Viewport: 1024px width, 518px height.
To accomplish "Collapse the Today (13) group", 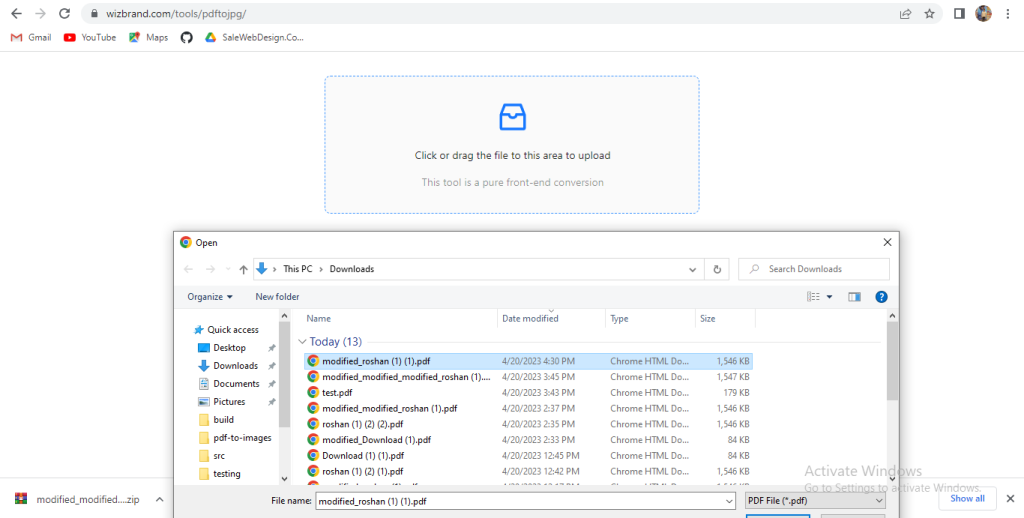I will 303,342.
